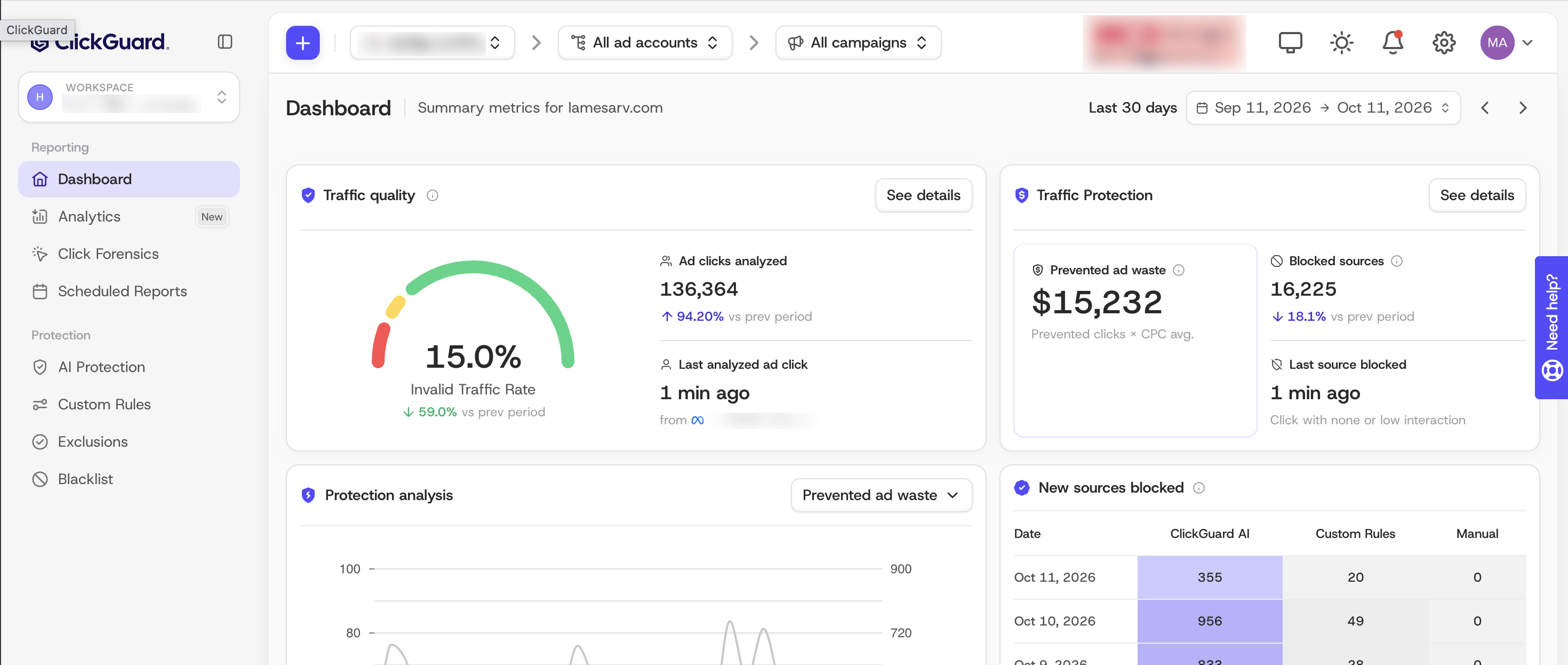Open Exclusions in sidebar

coord(129,441)
